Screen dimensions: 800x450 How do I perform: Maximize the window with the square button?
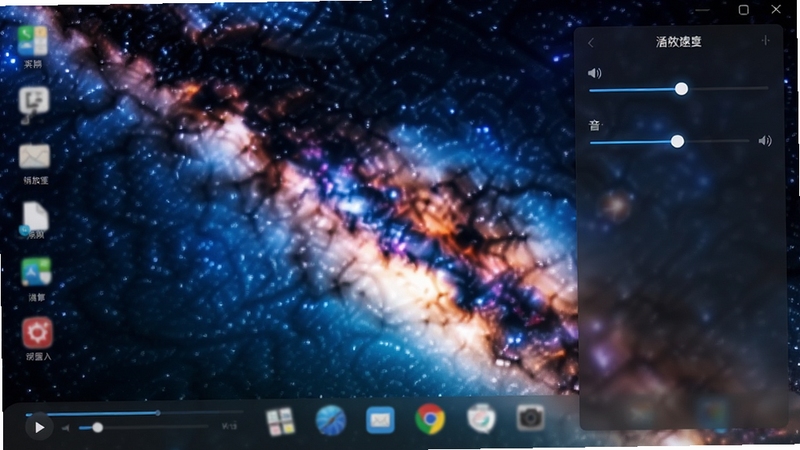tap(744, 10)
